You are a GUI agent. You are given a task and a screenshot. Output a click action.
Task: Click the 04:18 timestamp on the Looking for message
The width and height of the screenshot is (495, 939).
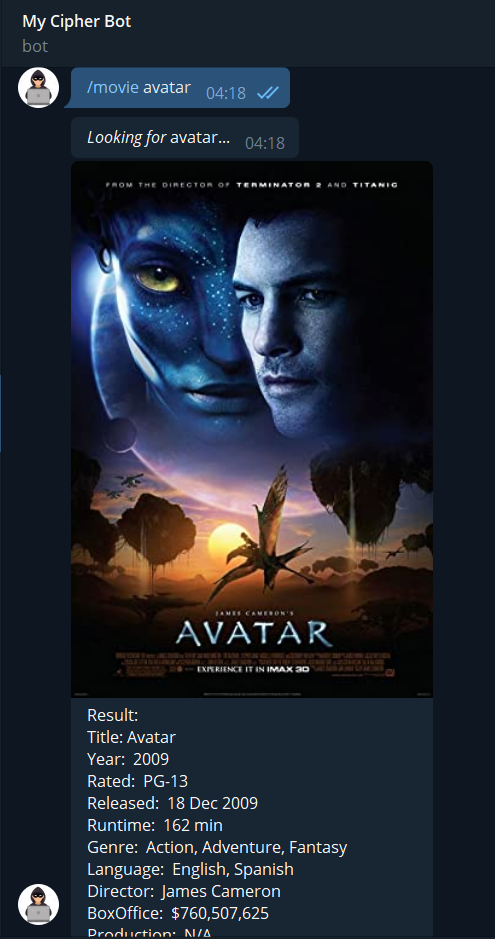coord(265,143)
